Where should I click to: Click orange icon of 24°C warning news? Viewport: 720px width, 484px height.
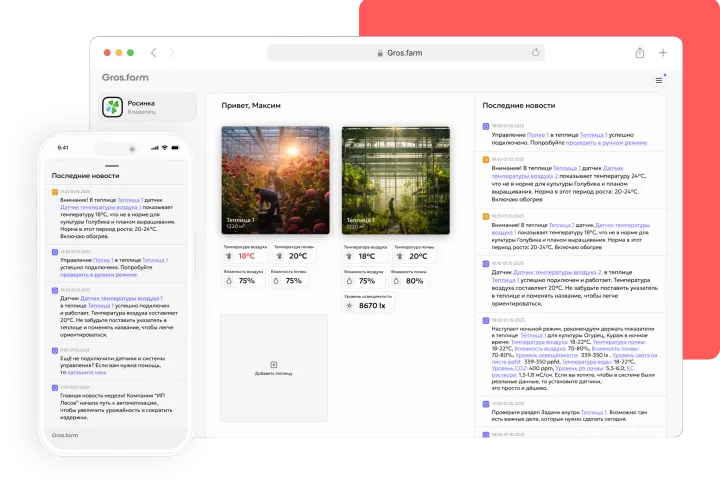point(486,159)
